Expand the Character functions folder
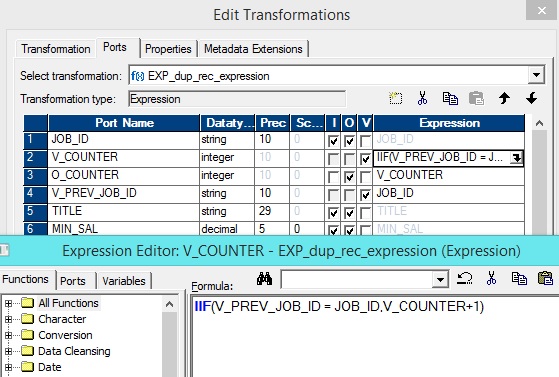The image size is (559, 377). tap(9, 319)
